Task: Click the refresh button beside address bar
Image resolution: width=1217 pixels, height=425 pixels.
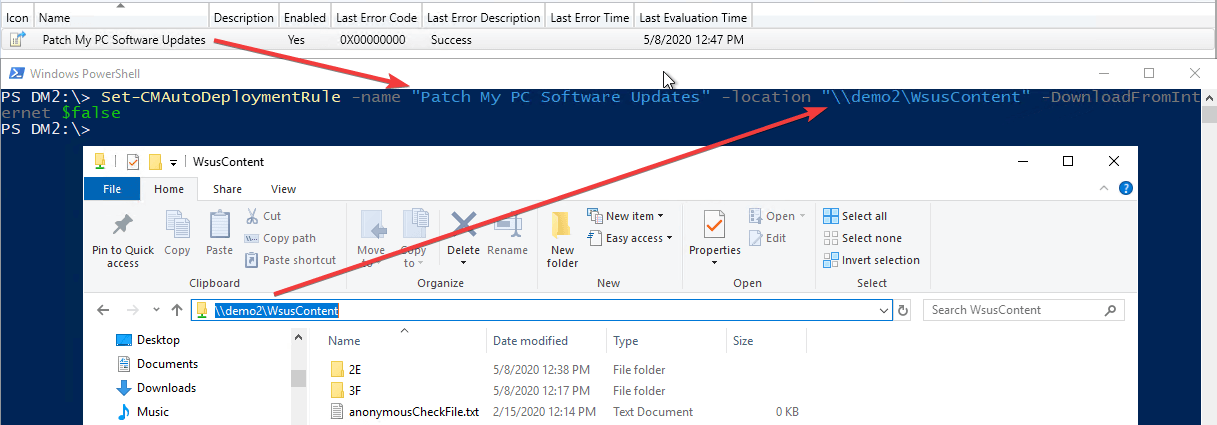Action: tap(904, 310)
